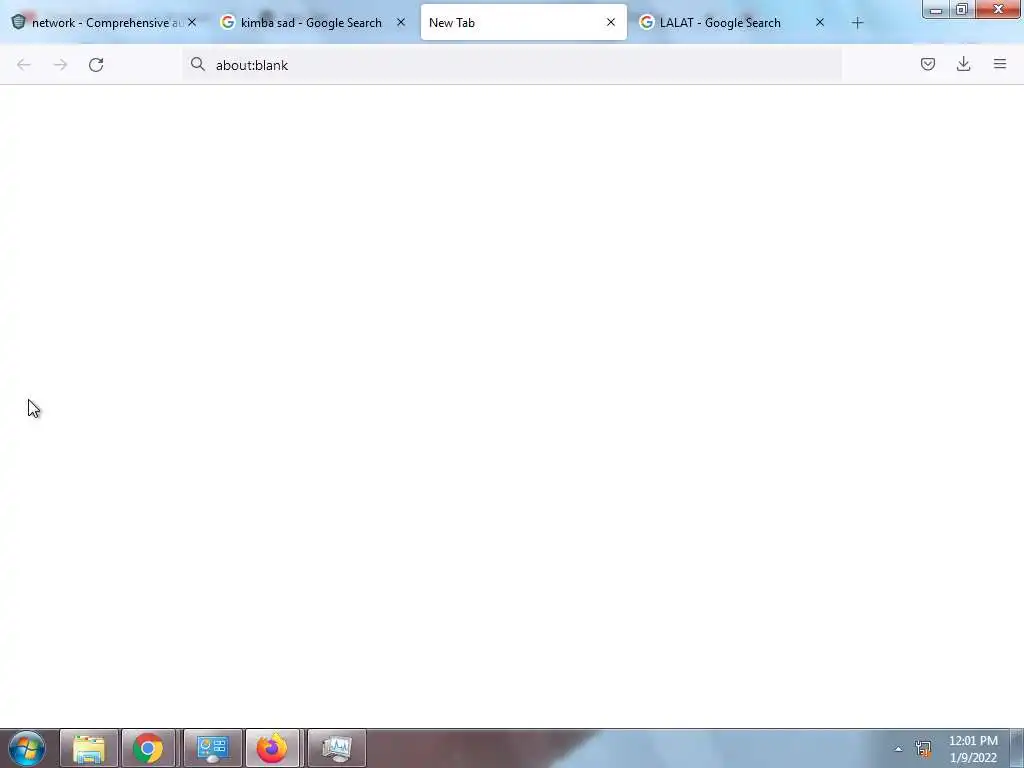Open the Windows Start menu

click(27, 748)
